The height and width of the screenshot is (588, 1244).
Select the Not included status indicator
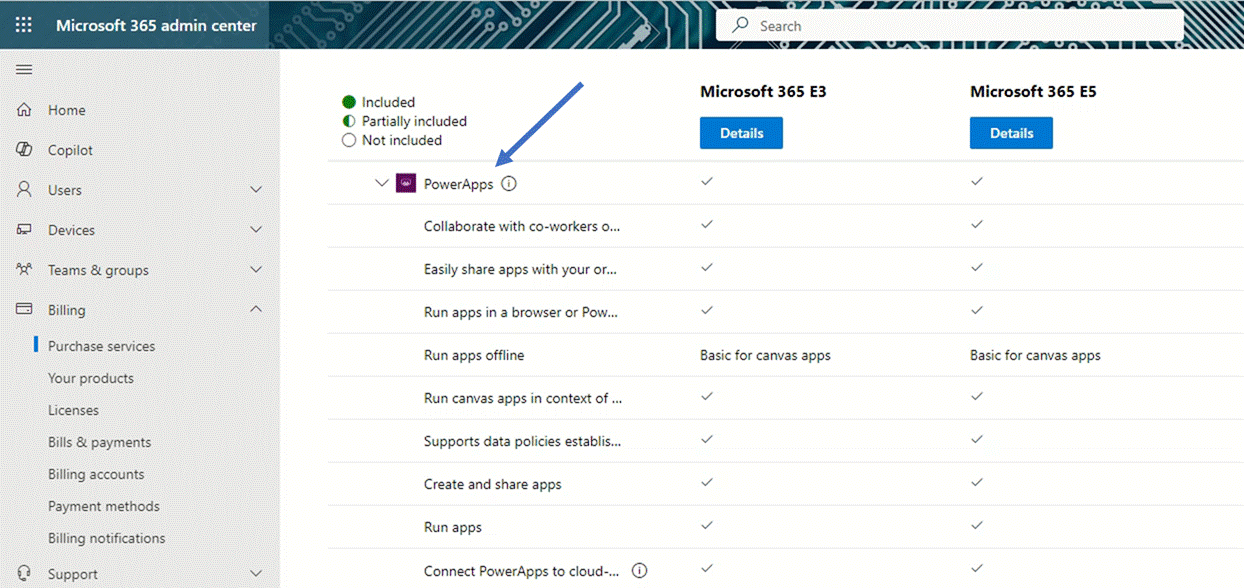pos(349,141)
